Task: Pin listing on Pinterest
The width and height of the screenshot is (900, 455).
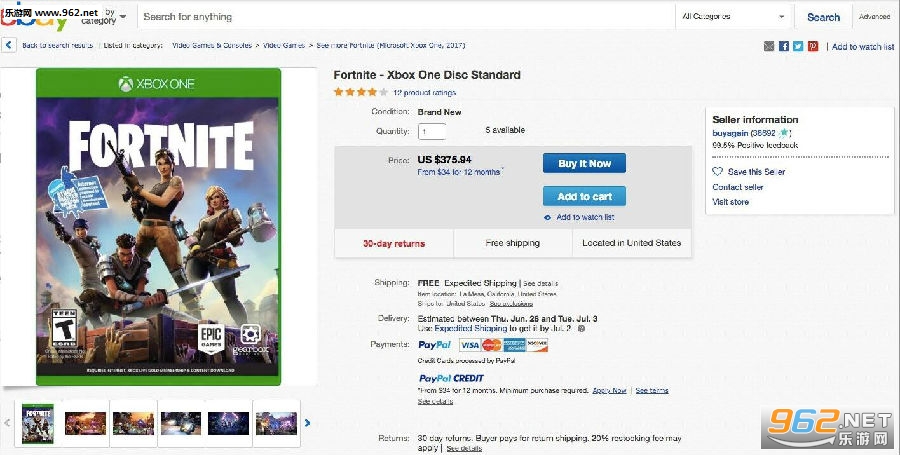Action: (x=813, y=46)
